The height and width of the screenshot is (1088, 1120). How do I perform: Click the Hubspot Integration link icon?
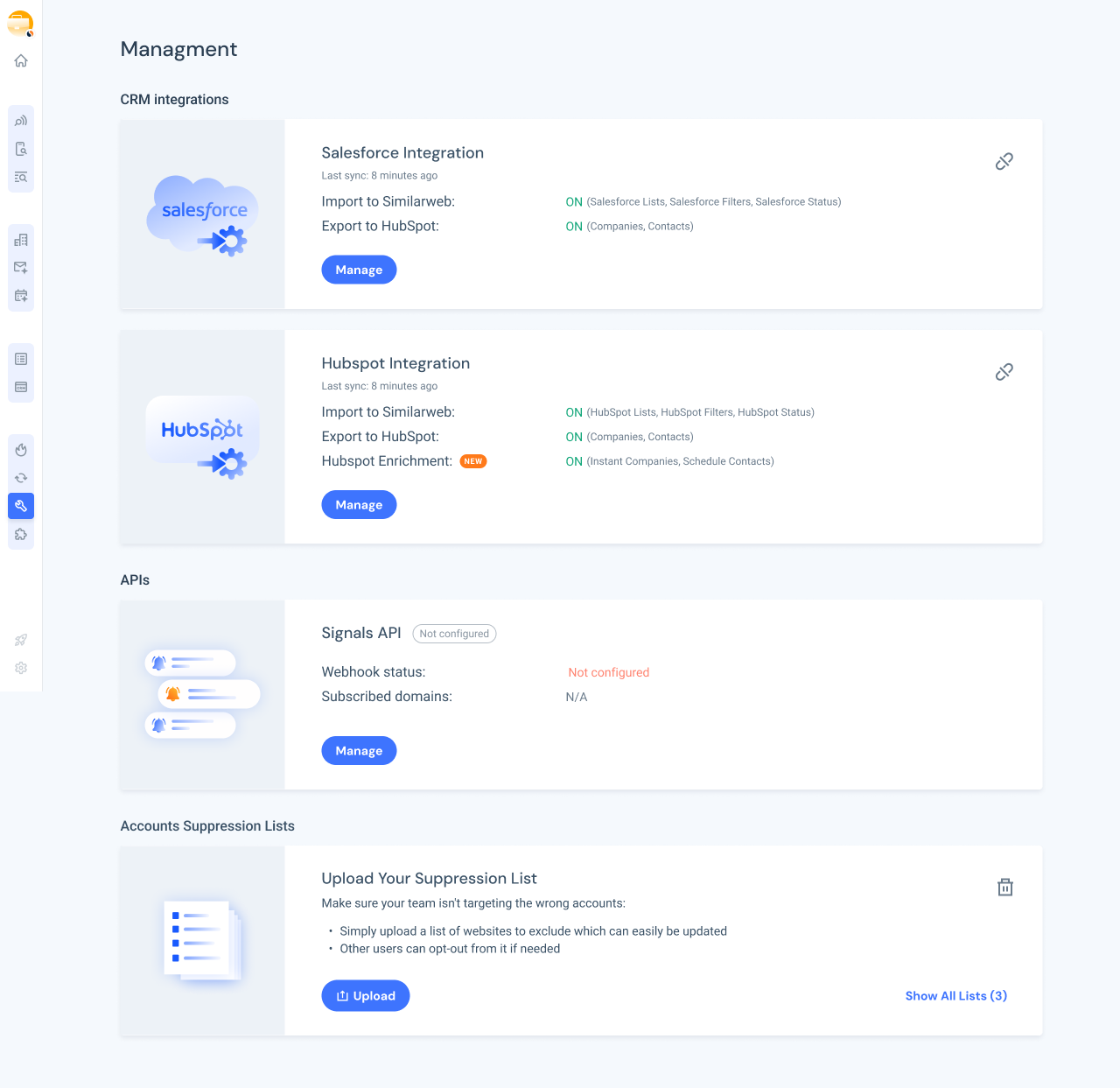1004,372
